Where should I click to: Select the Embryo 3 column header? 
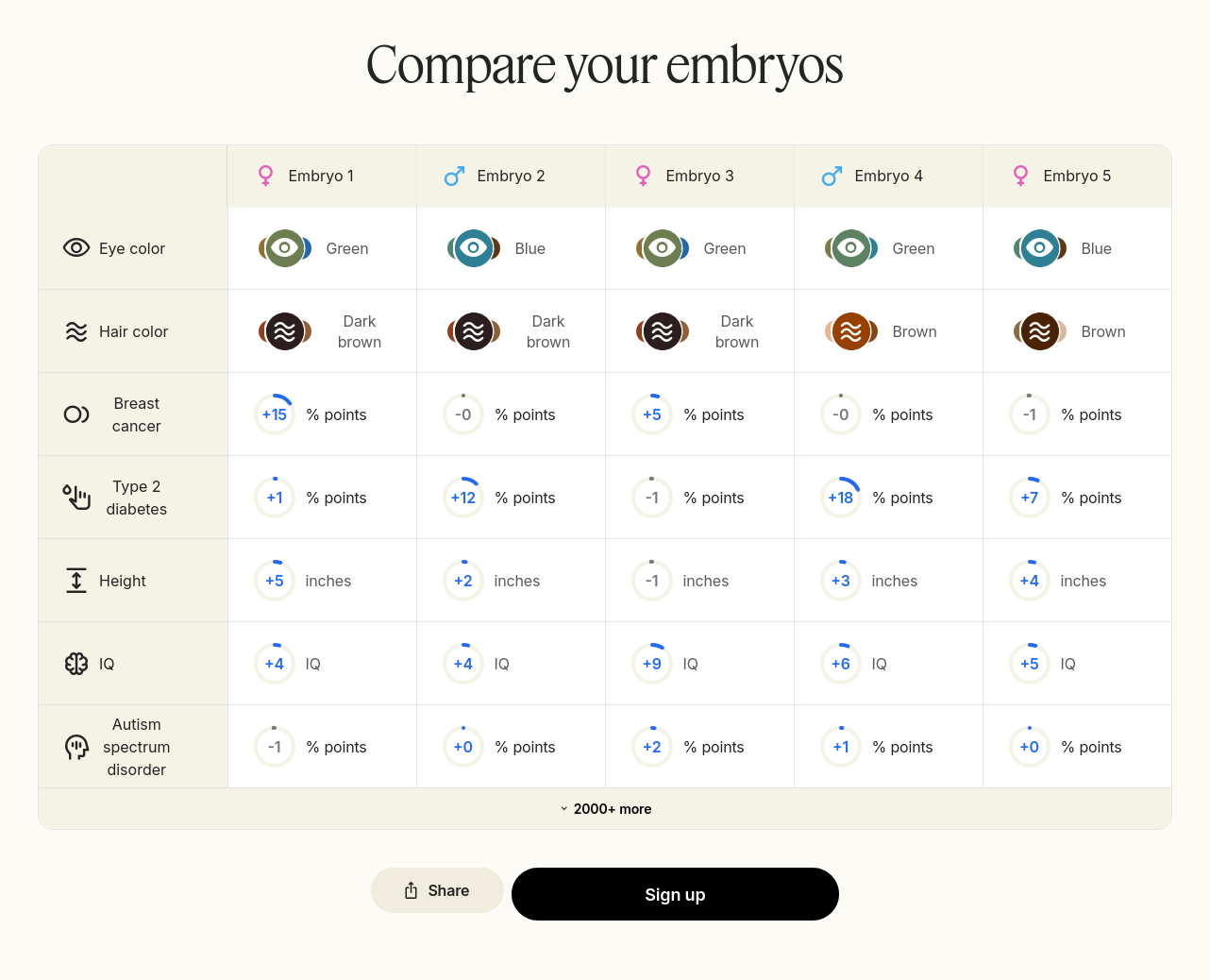(698, 177)
